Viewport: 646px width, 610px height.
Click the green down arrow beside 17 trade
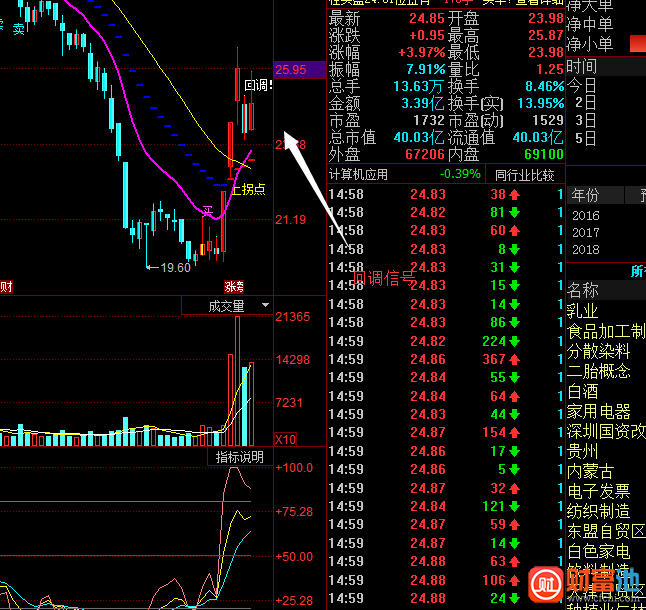click(514, 451)
